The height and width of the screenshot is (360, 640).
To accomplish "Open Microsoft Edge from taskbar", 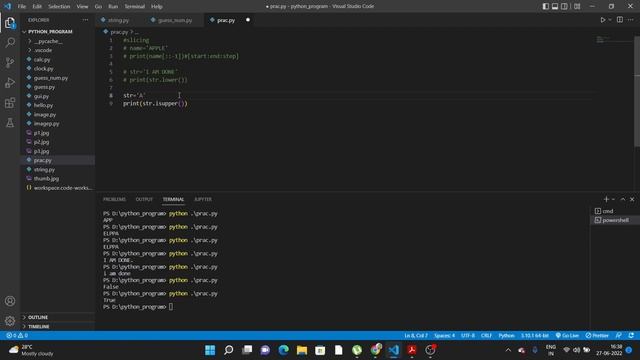I will click(x=283, y=350).
